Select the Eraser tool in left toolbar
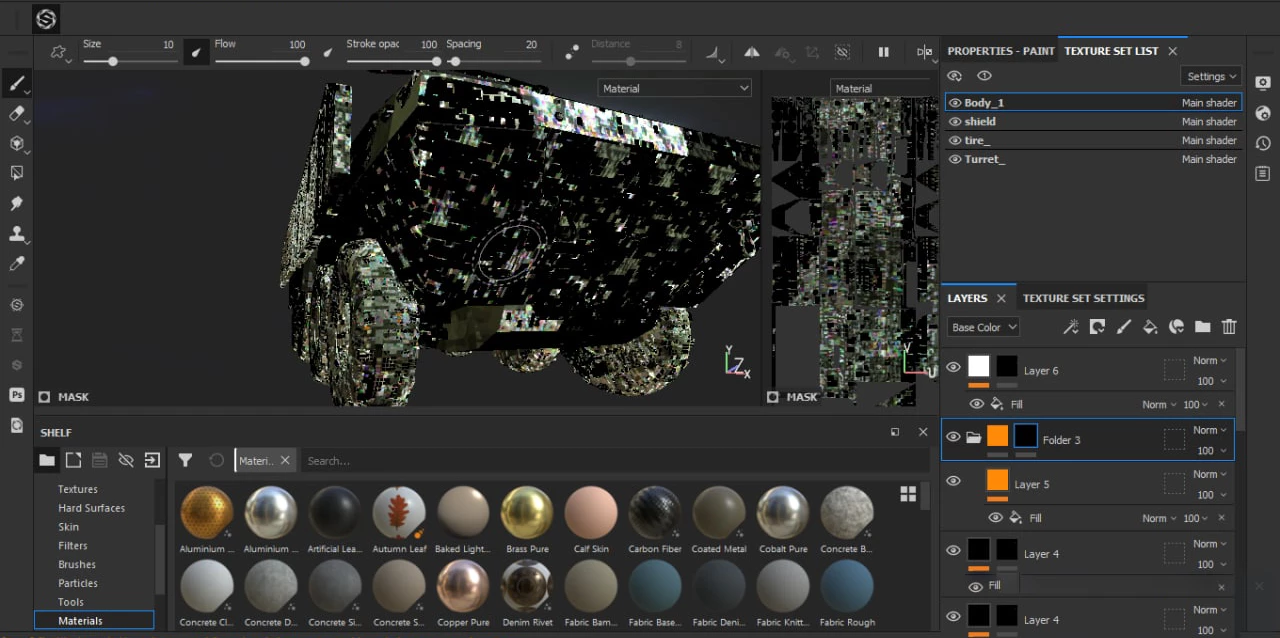Viewport: 1280px width, 638px height. pyautogui.click(x=16, y=113)
